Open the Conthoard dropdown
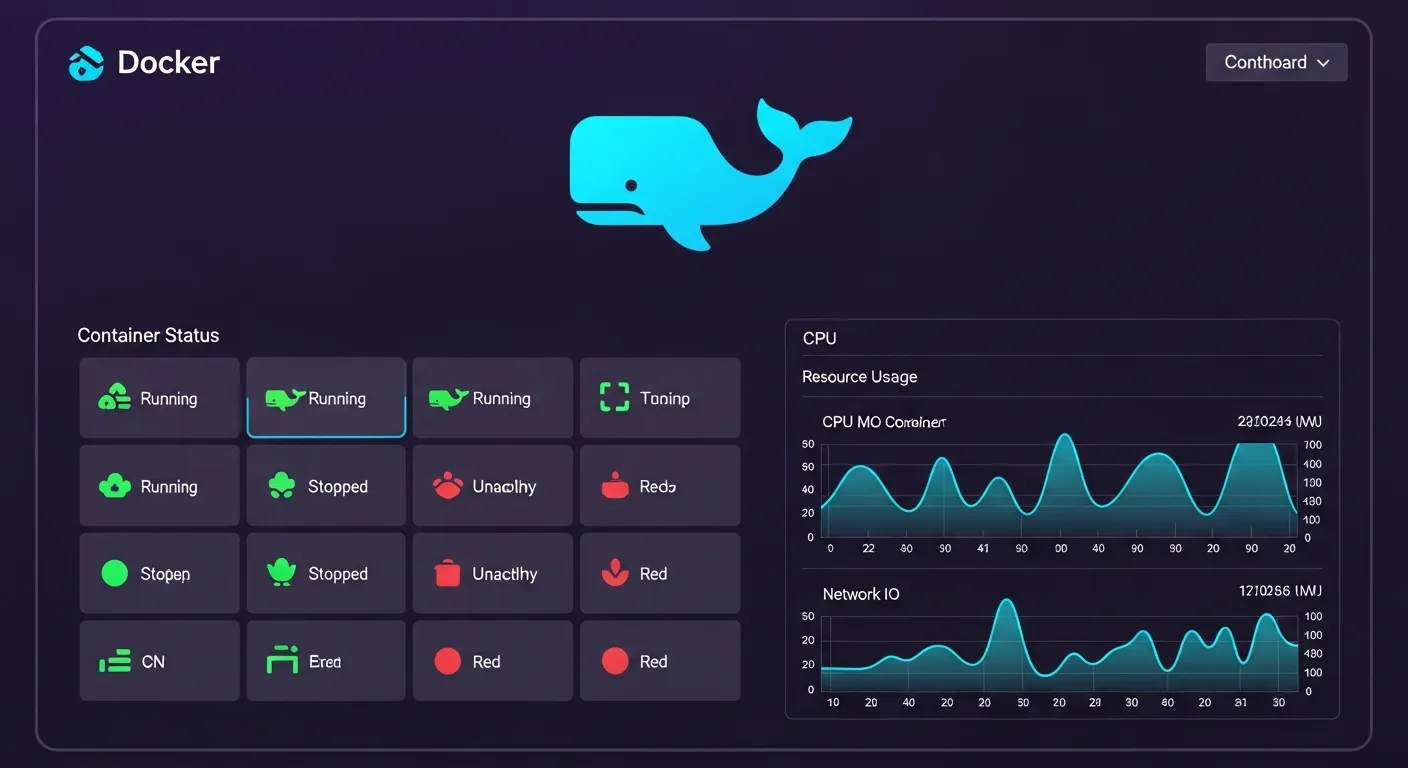 [x=1276, y=62]
